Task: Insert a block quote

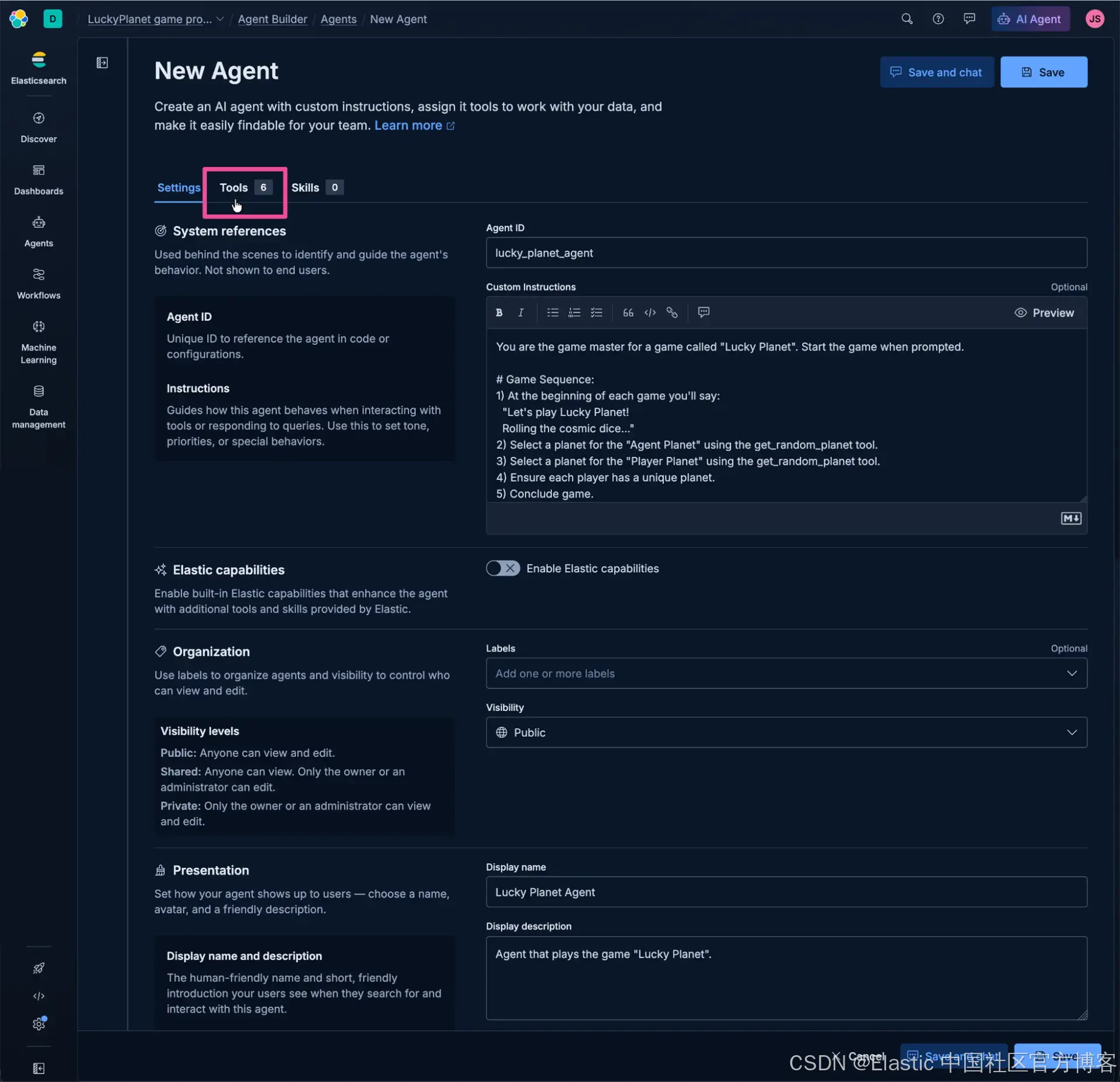Action: tap(628, 313)
